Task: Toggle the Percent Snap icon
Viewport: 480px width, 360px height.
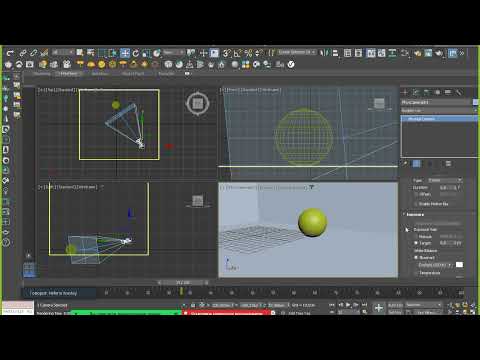Action: point(248,53)
